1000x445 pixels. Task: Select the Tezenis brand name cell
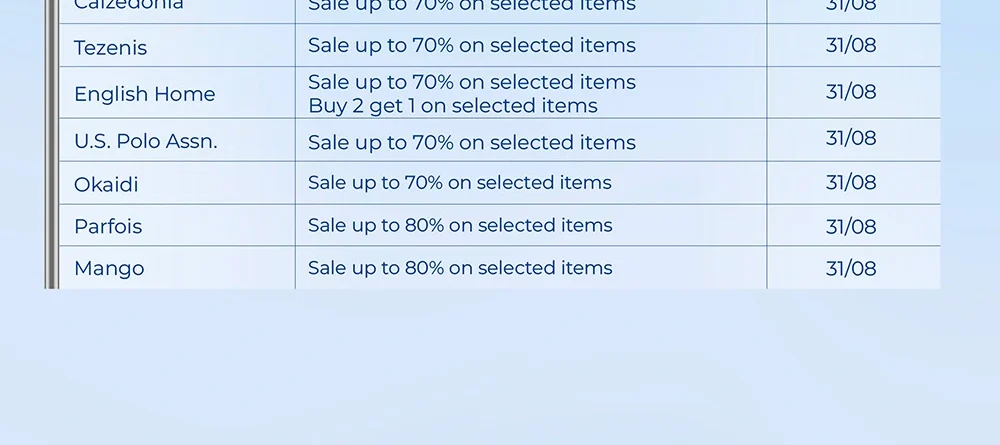(111, 47)
